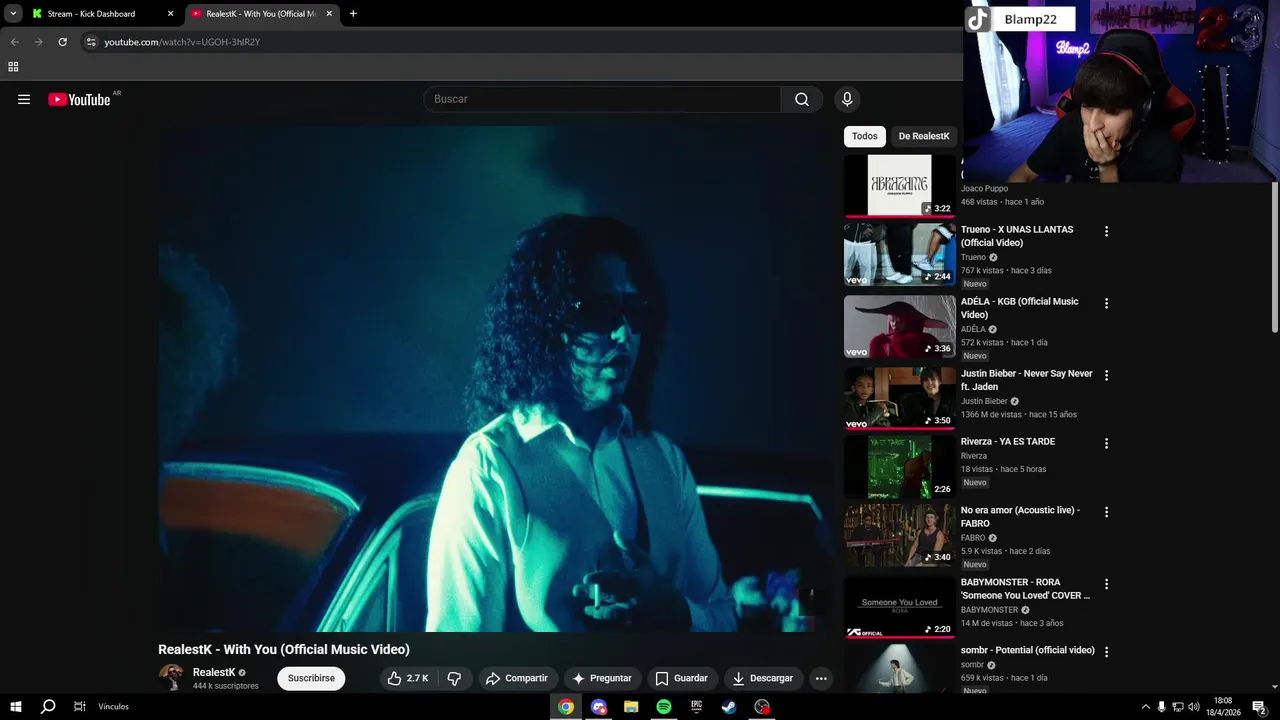Viewport: 1280px width, 720px height.
Task: Open File Explorer from the taskbar
Action: (x=631, y=707)
